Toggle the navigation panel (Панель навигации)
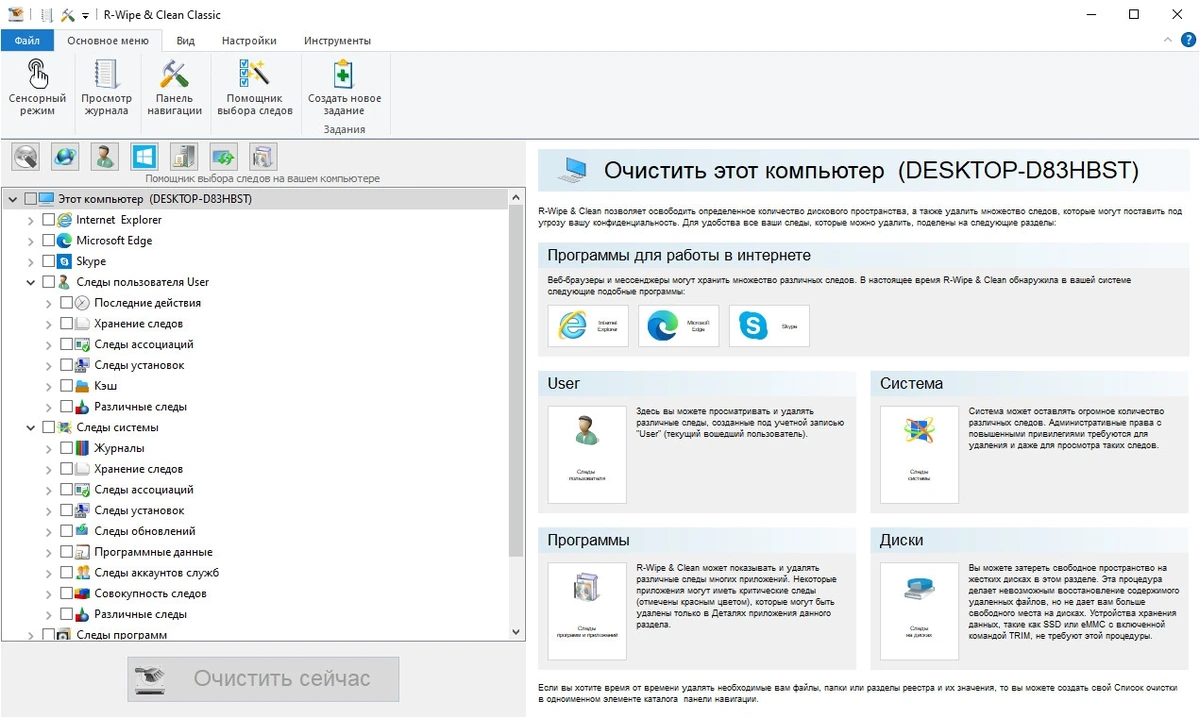Viewport: 1200px width, 718px height. (x=174, y=88)
